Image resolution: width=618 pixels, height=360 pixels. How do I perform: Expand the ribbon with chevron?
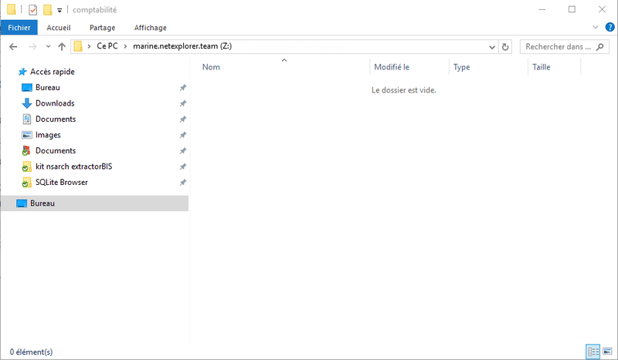tap(596, 27)
